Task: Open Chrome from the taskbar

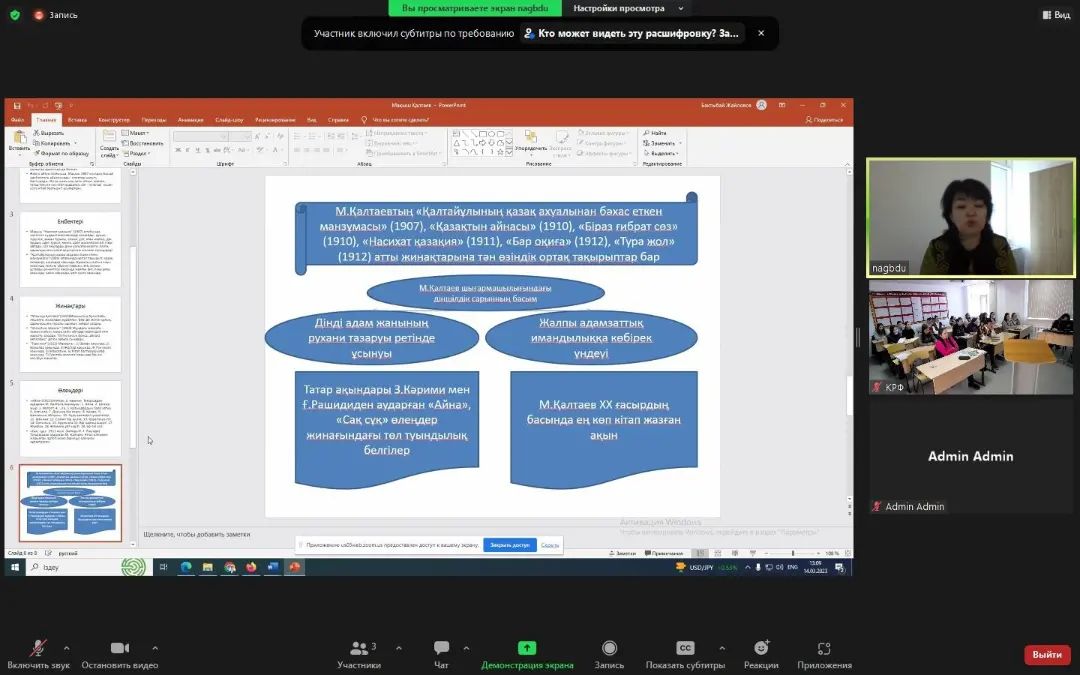Action: click(x=229, y=568)
